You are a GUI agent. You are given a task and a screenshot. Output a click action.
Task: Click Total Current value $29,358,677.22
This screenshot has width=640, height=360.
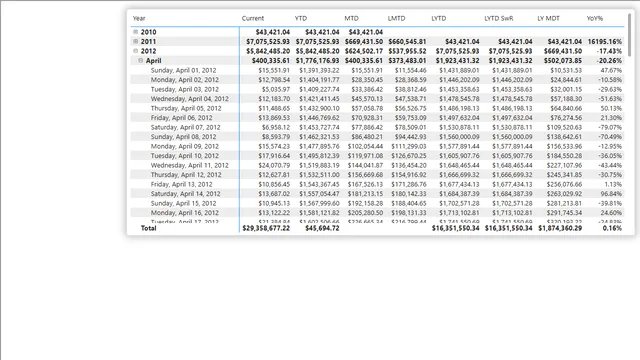tap(266, 228)
